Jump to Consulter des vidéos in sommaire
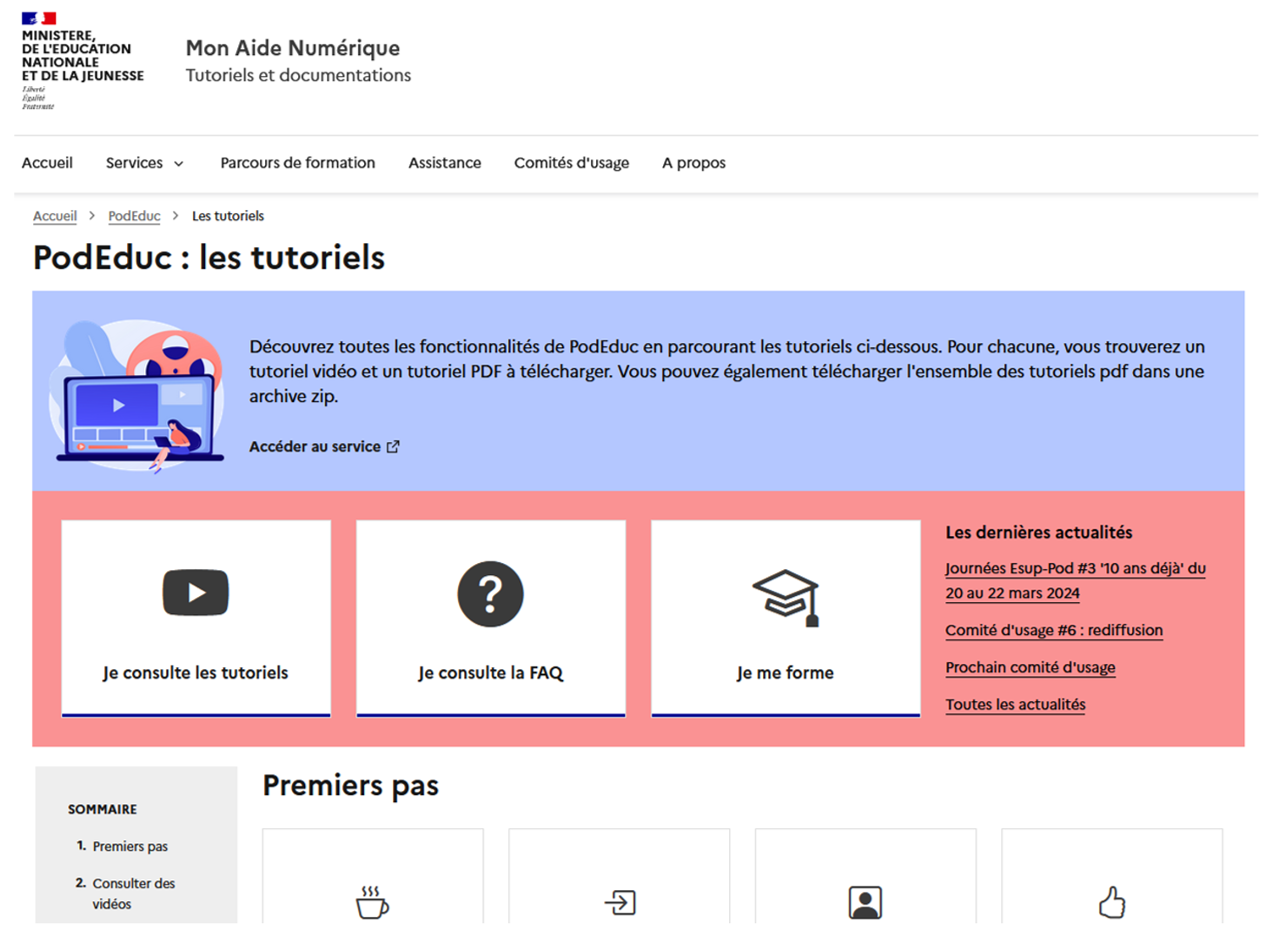This screenshot has height=926, width=1286. pos(134,894)
